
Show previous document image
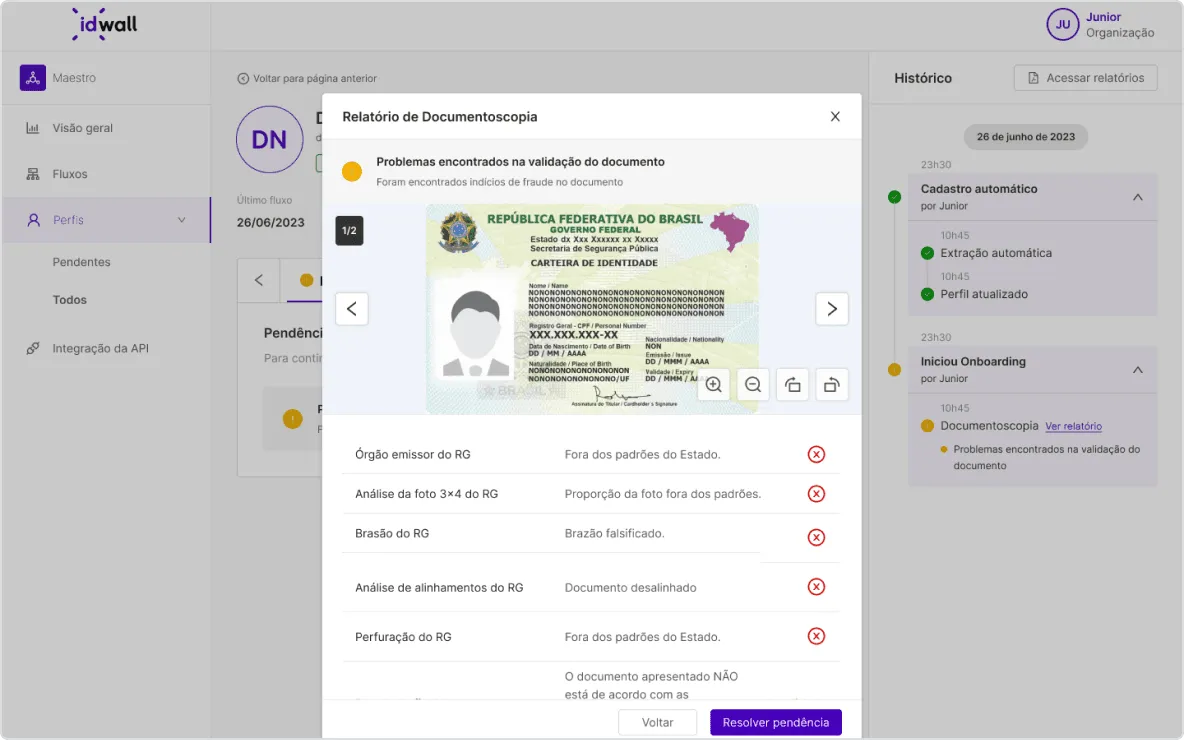click(x=352, y=309)
